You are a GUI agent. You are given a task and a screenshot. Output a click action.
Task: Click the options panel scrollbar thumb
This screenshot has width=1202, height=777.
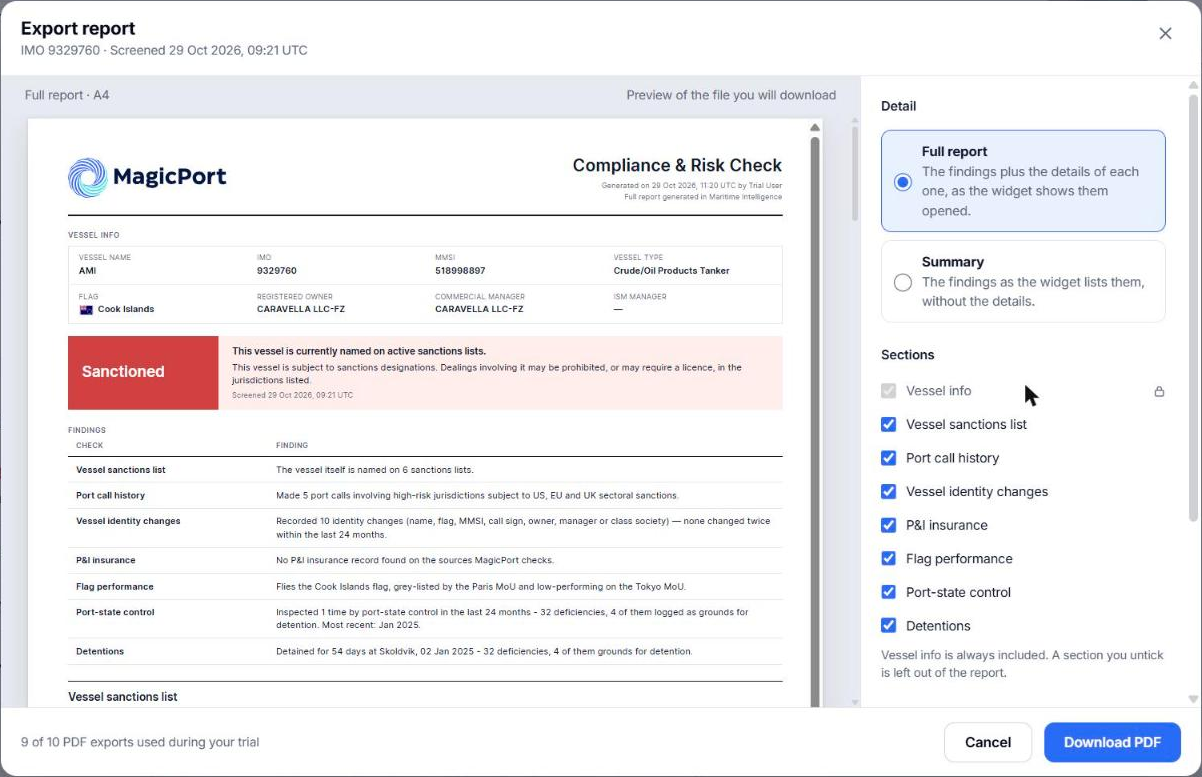tap(1193, 308)
